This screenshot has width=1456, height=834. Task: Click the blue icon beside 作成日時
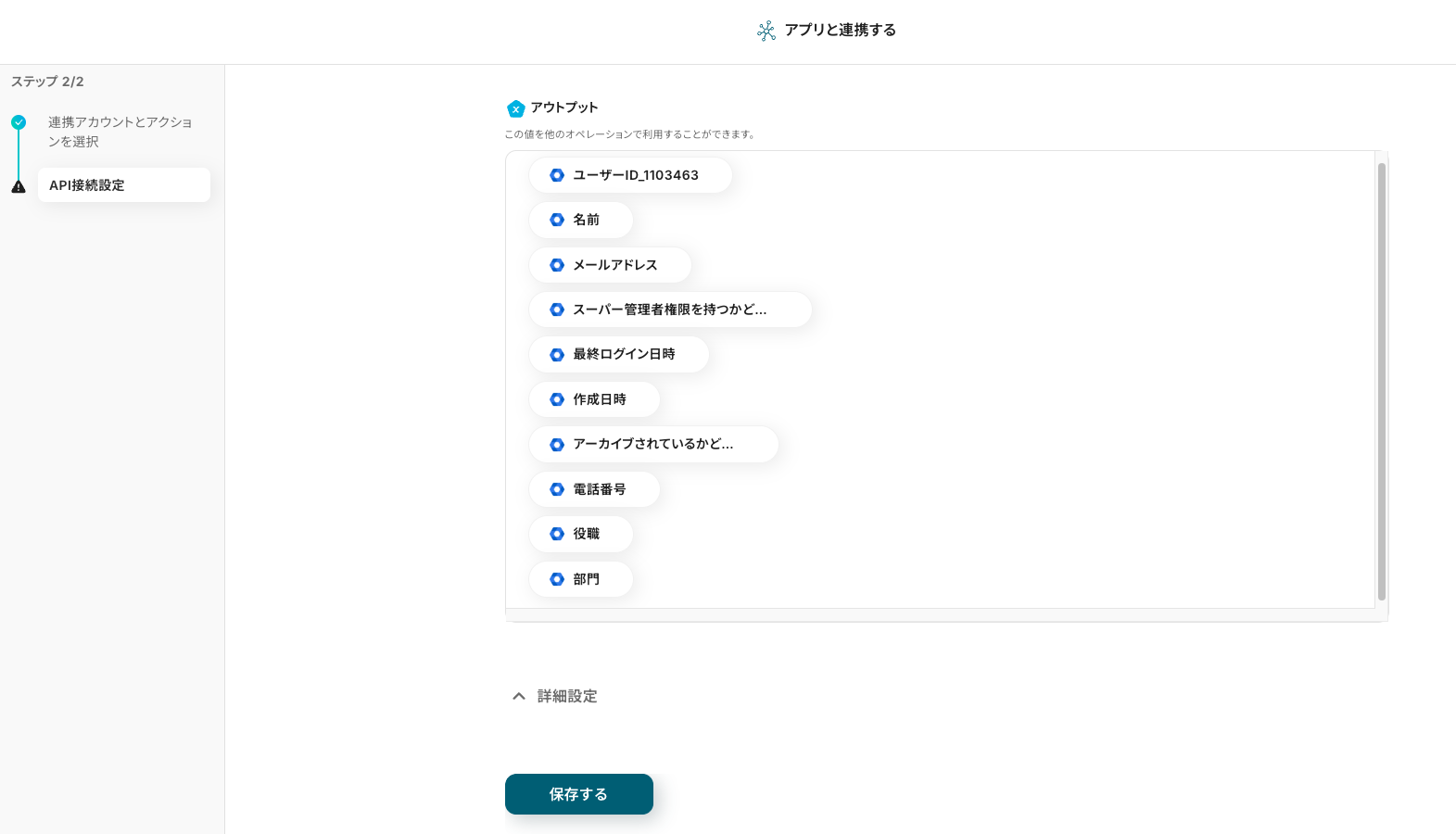pyautogui.click(x=557, y=399)
